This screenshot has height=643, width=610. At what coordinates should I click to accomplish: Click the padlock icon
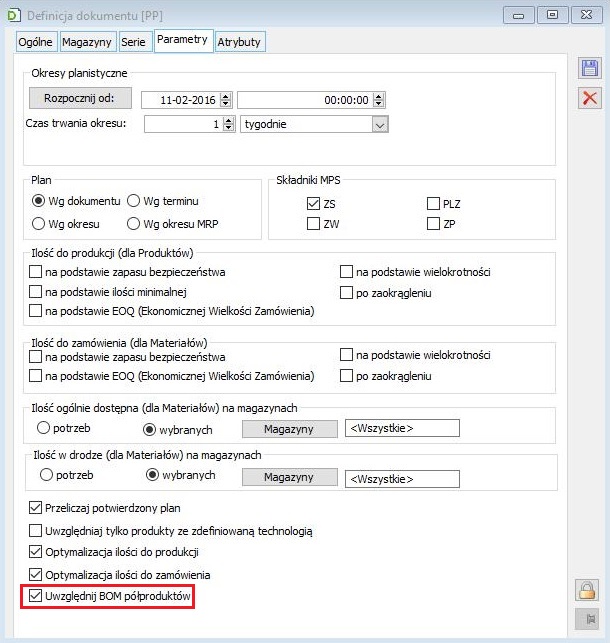tap(587, 590)
